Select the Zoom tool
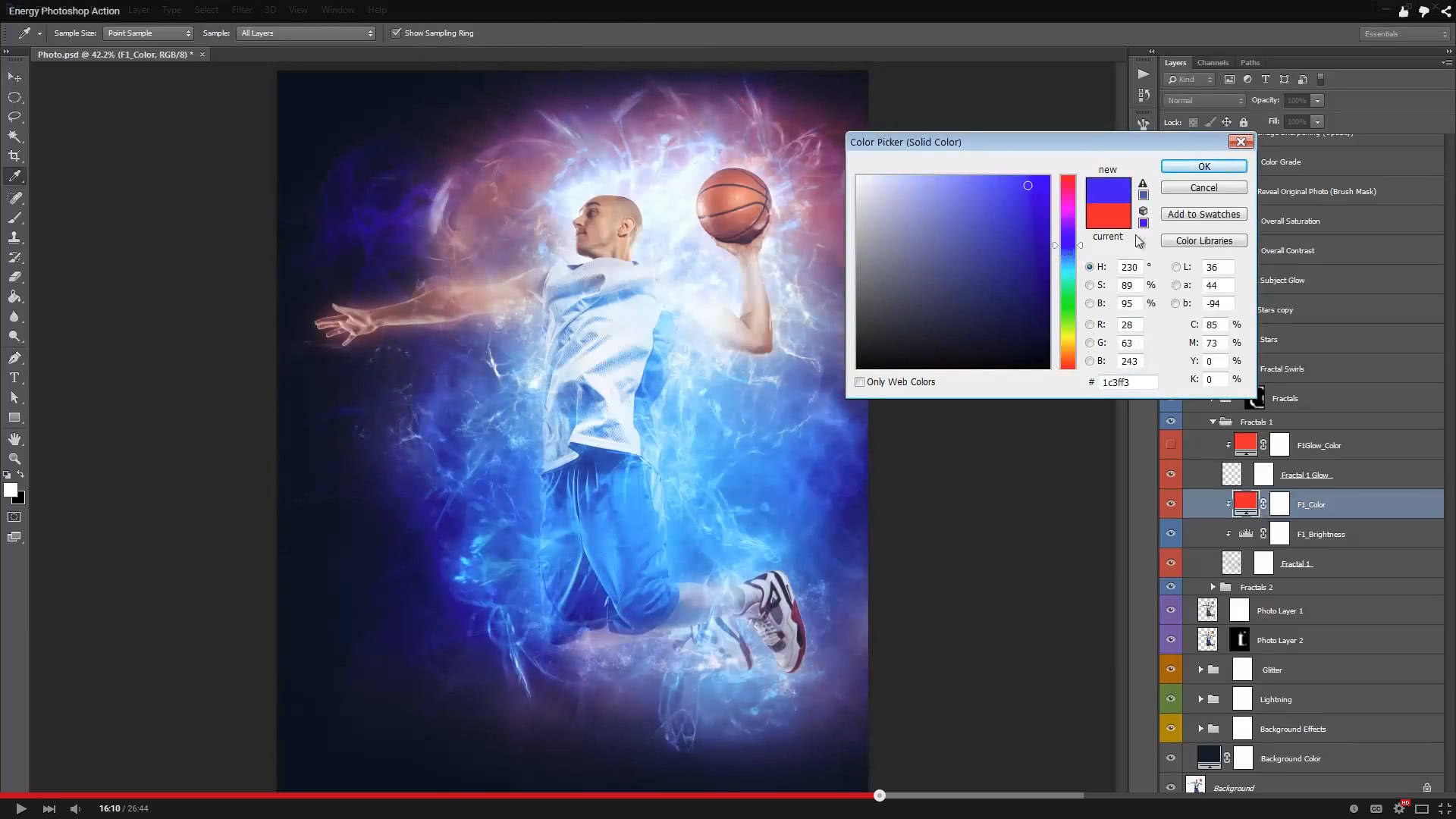The image size is (1456, 819). 14,459
